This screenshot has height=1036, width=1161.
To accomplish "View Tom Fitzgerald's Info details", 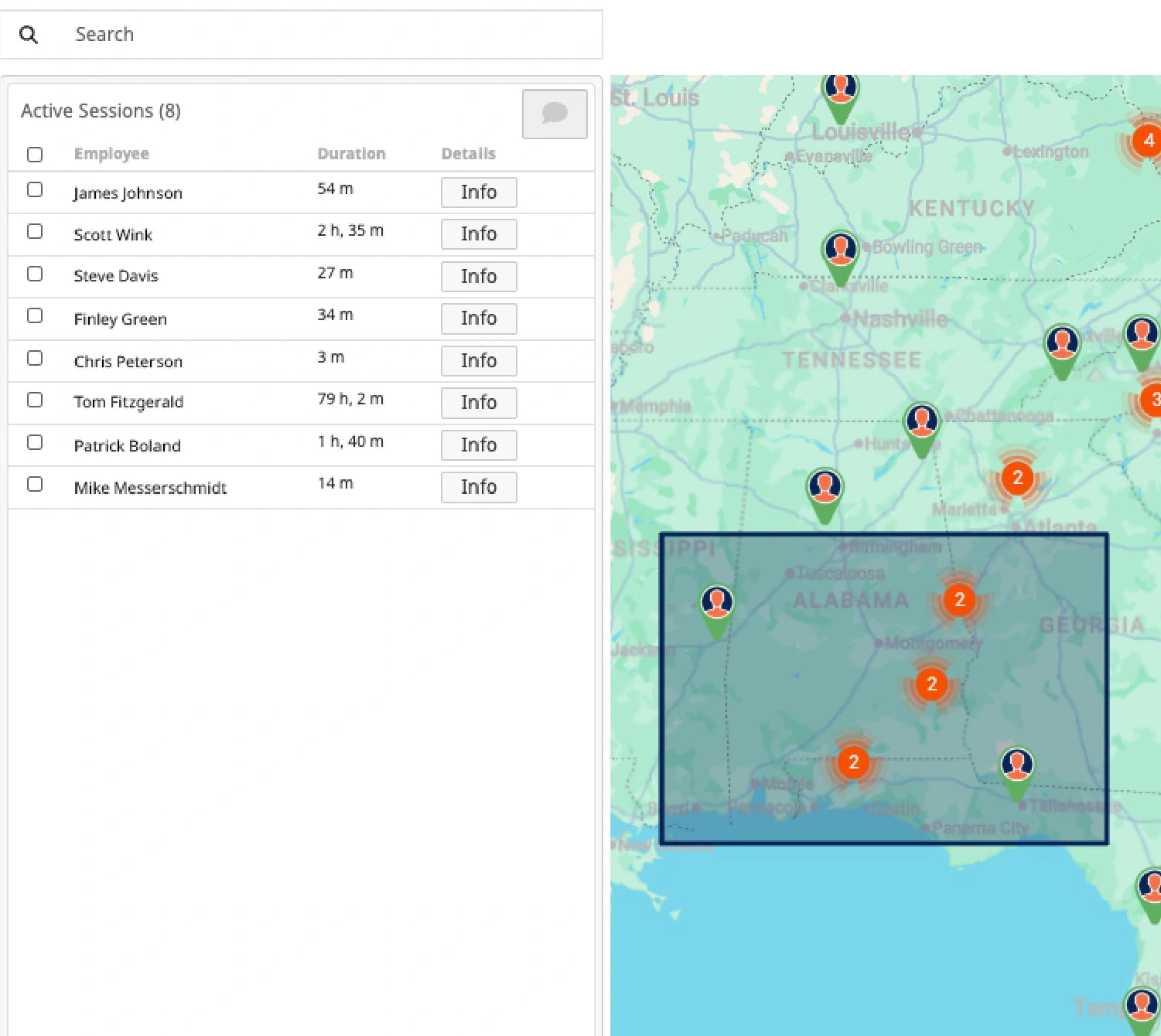I will (x=479, y=403).
